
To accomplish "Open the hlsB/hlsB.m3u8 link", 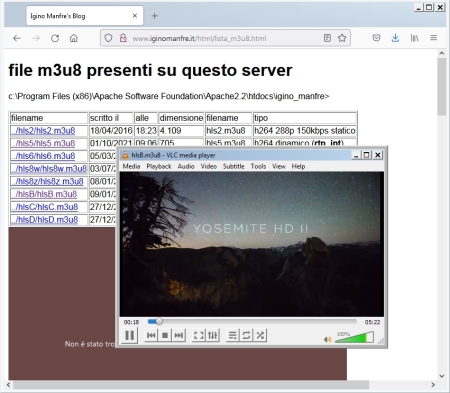I will (x=44, y=194).
